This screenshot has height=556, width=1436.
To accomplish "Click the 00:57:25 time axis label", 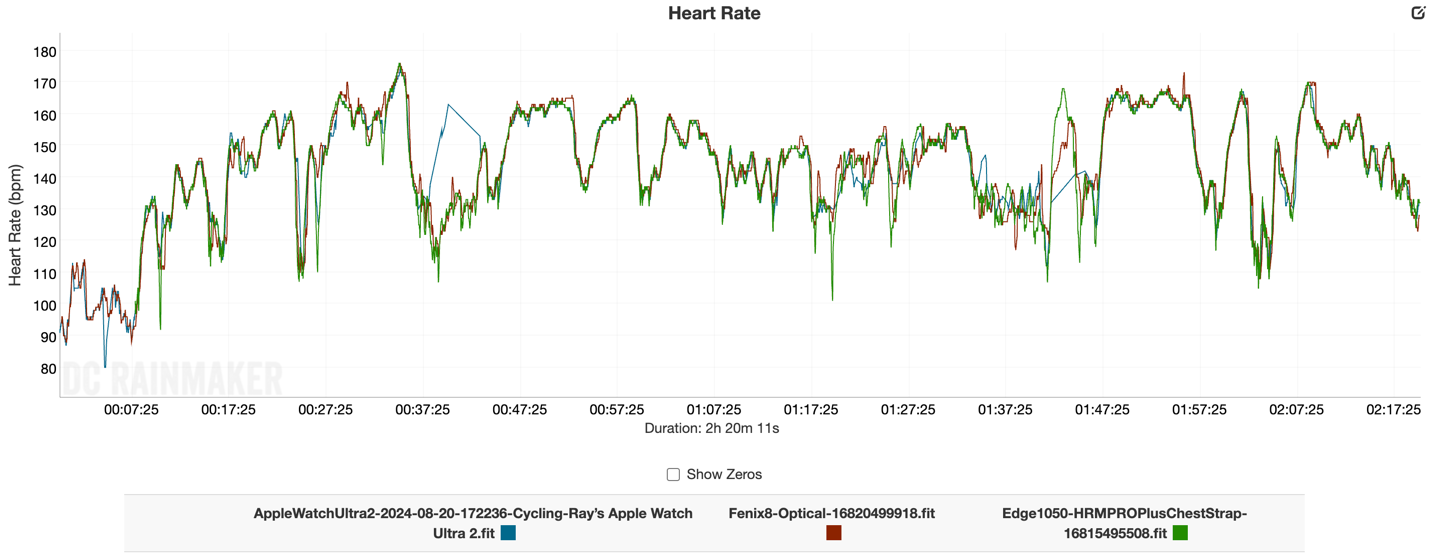I will (x=617, y=410).
